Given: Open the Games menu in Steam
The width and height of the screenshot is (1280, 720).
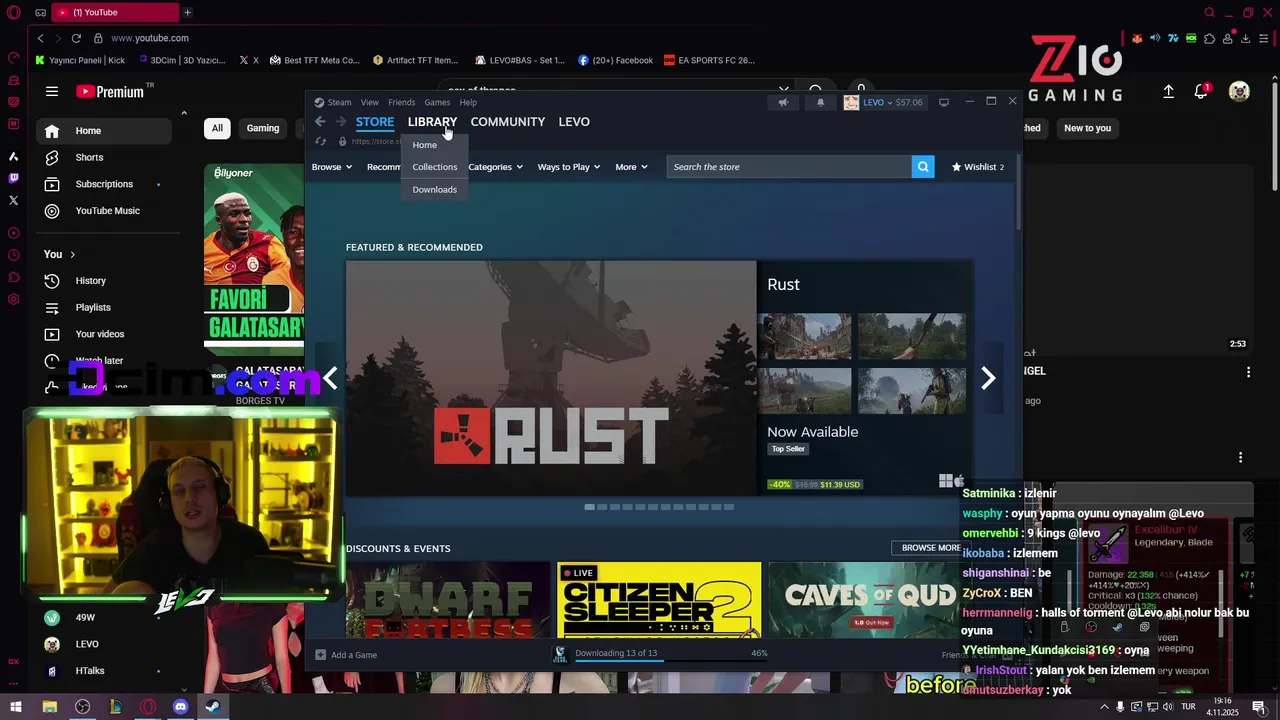Looking at the screenshot, I should pyautogui.click(x=437, y=102).
